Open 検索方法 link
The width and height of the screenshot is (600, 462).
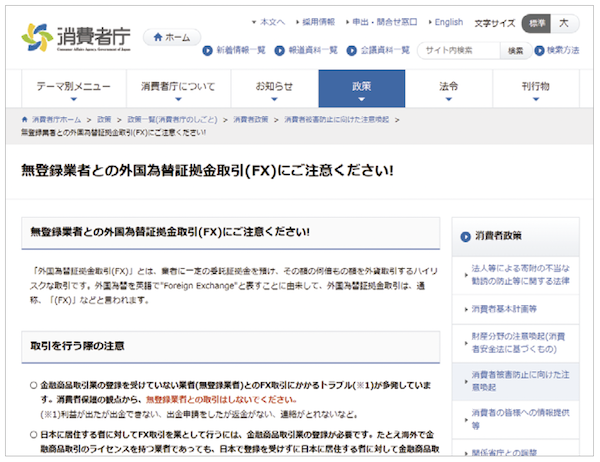pos(562,50)
